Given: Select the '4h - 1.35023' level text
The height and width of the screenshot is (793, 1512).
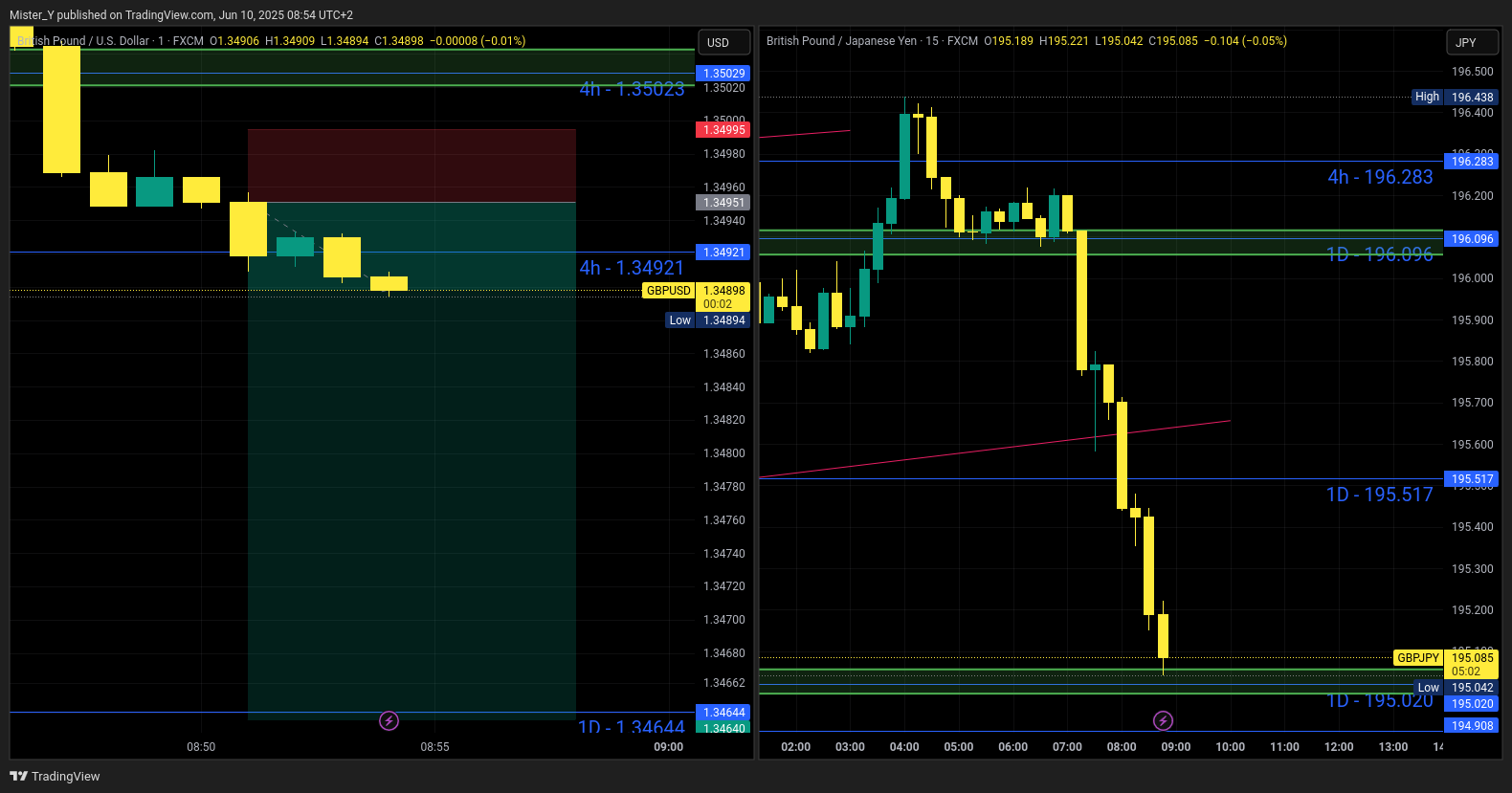Looking at the screenshot, I should pos(632,89).
